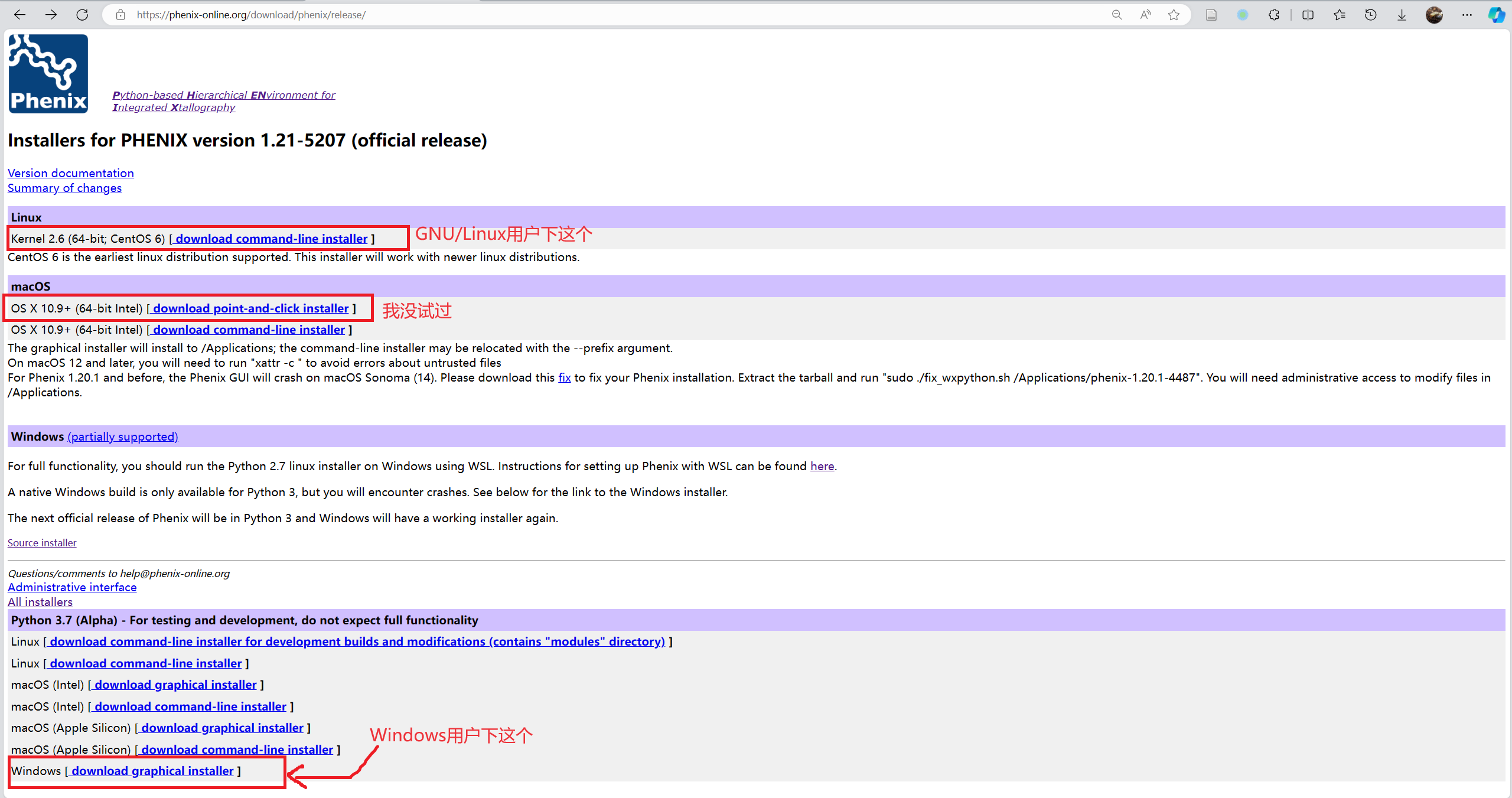
Task: Open the Favorites list
Action: point(1339,15)
